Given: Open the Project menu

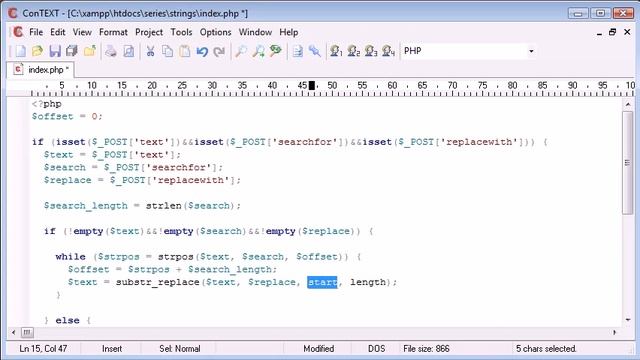Looking at the screenshot, I should (149, 32).
